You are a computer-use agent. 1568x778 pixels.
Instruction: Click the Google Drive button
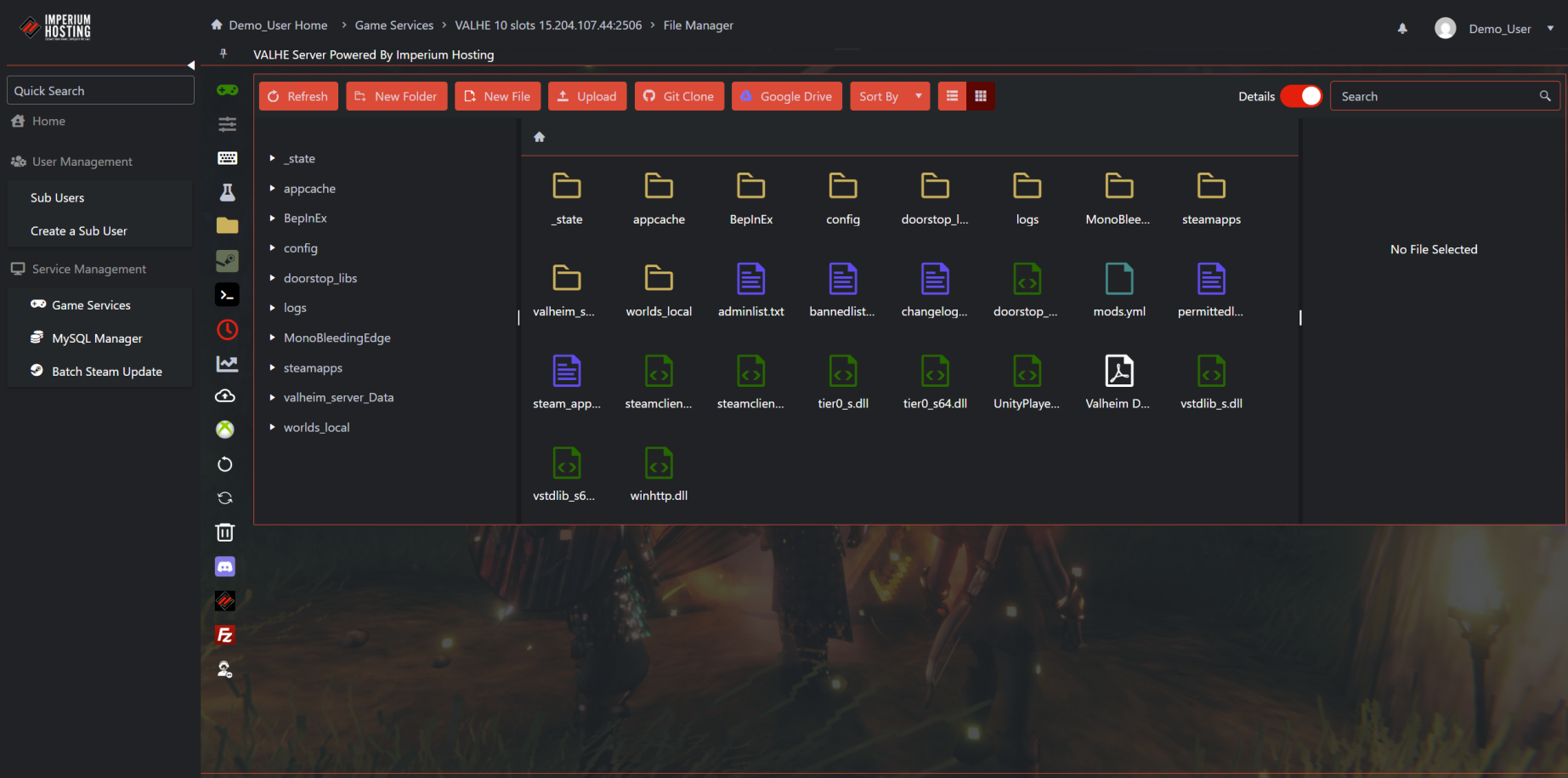click(787, 96)
